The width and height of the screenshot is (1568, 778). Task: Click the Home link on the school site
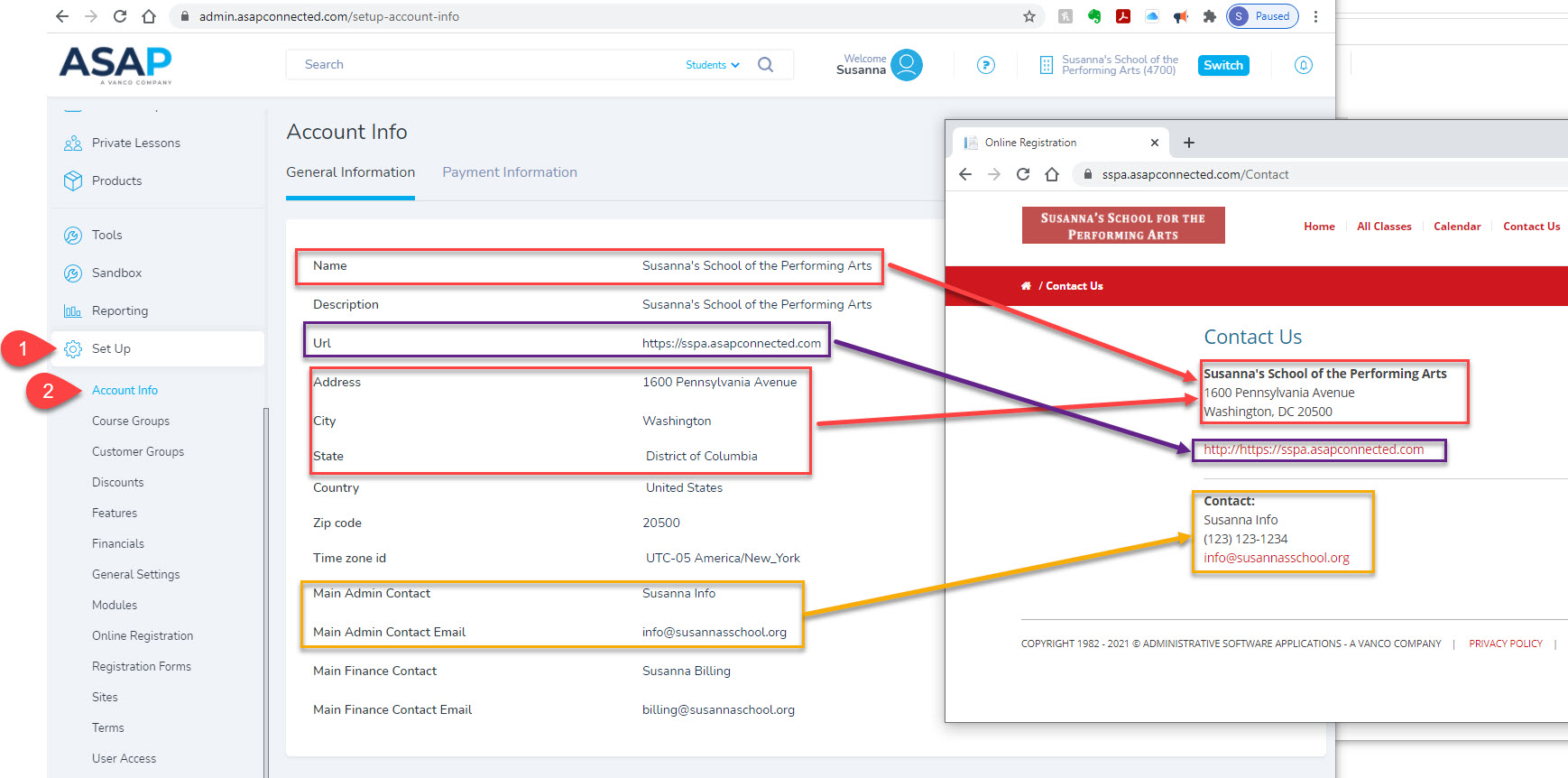pyautogui.click(x=1319, y=227)
